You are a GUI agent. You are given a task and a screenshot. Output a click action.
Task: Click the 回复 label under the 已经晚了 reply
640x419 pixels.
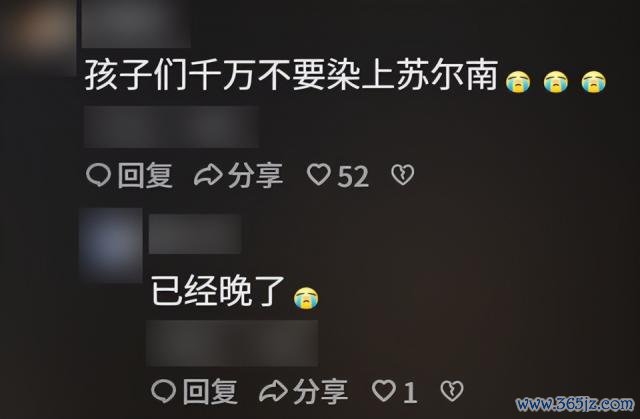coord(210,391)
